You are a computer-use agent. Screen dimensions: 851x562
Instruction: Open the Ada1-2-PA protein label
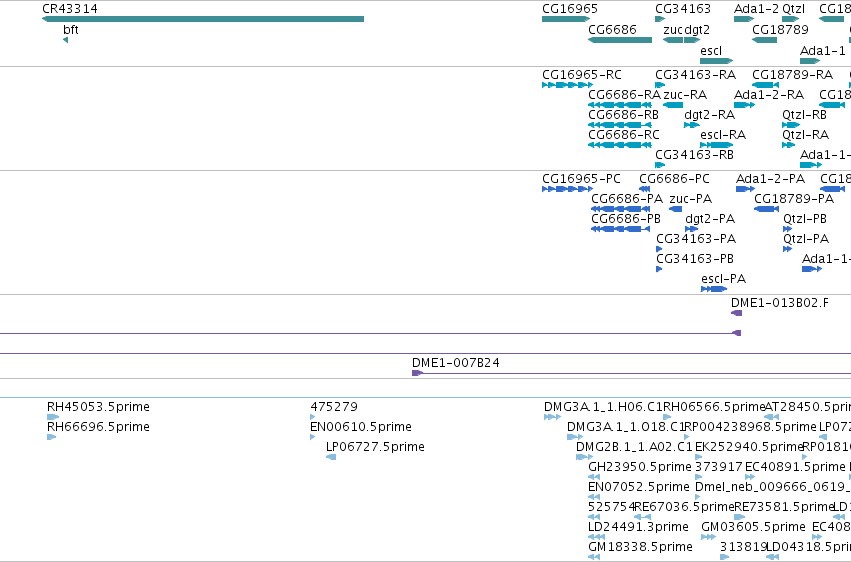coord(771,179)
